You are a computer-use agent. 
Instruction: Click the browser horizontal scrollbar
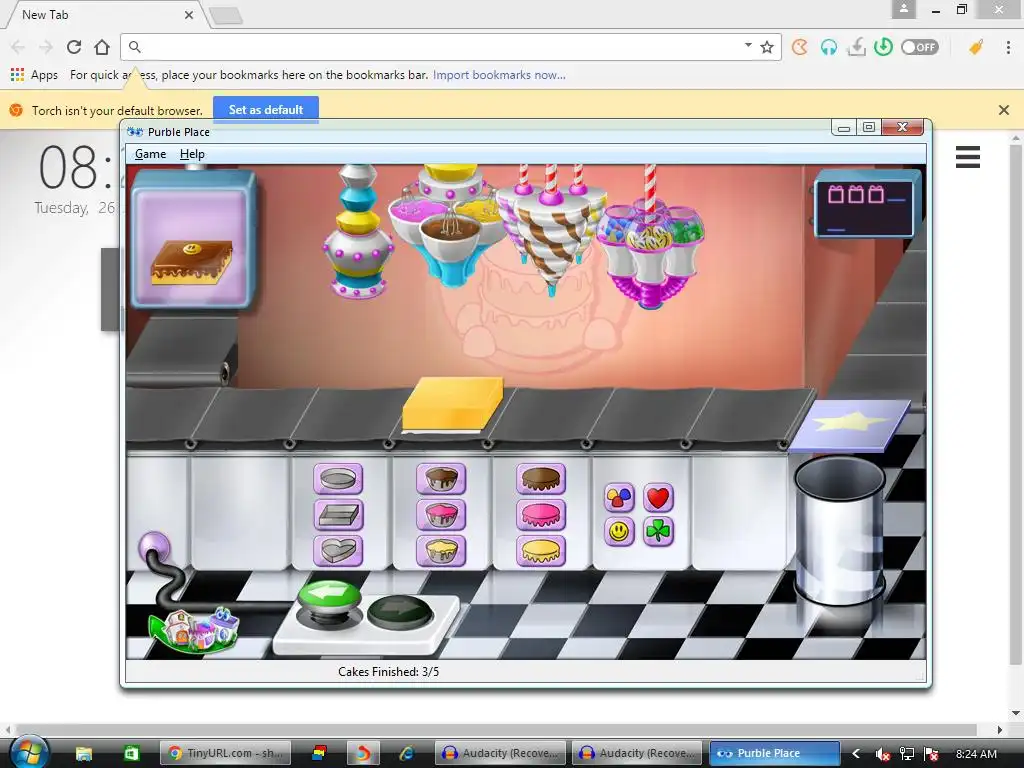(496, 729)
